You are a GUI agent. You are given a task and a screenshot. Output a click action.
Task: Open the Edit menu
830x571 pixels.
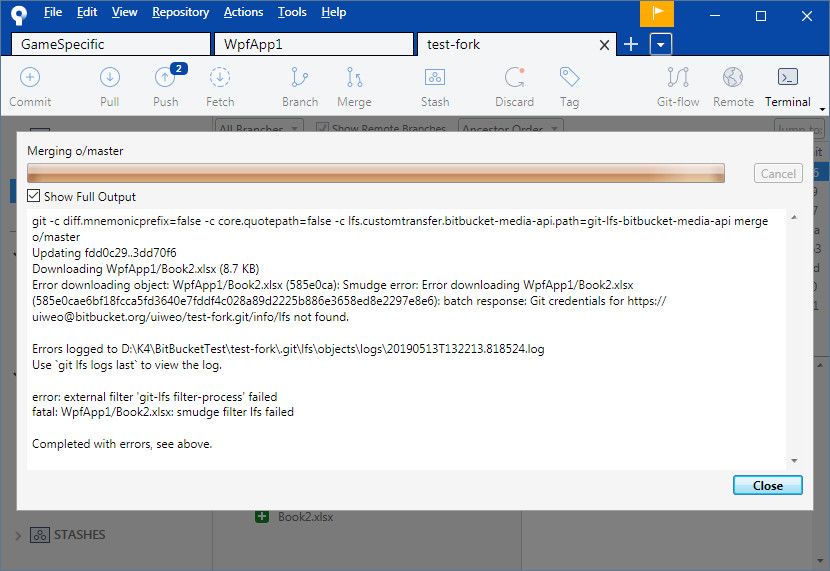pyautogui.click(x=87, y=12)
